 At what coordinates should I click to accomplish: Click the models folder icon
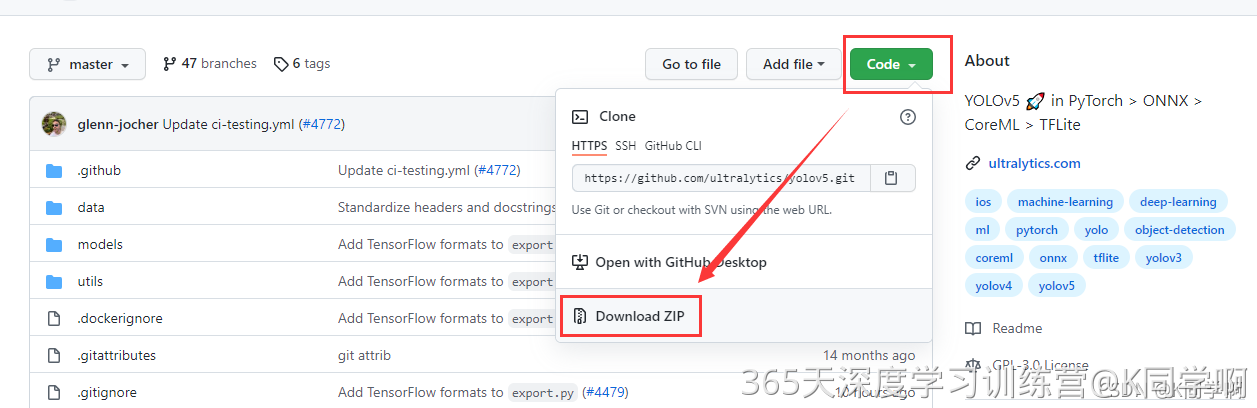(54, 245)
